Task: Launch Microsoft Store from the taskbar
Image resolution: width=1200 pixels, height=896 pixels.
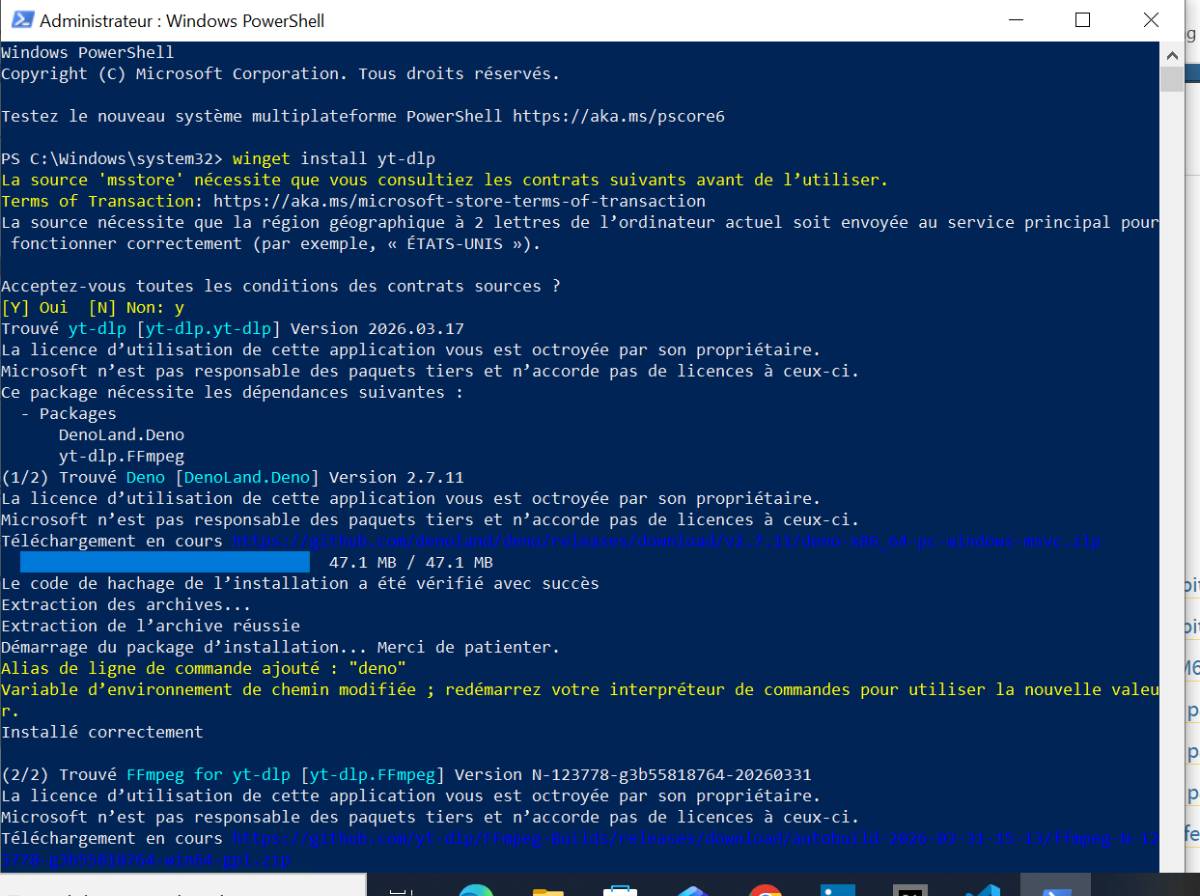Action: 621,888
